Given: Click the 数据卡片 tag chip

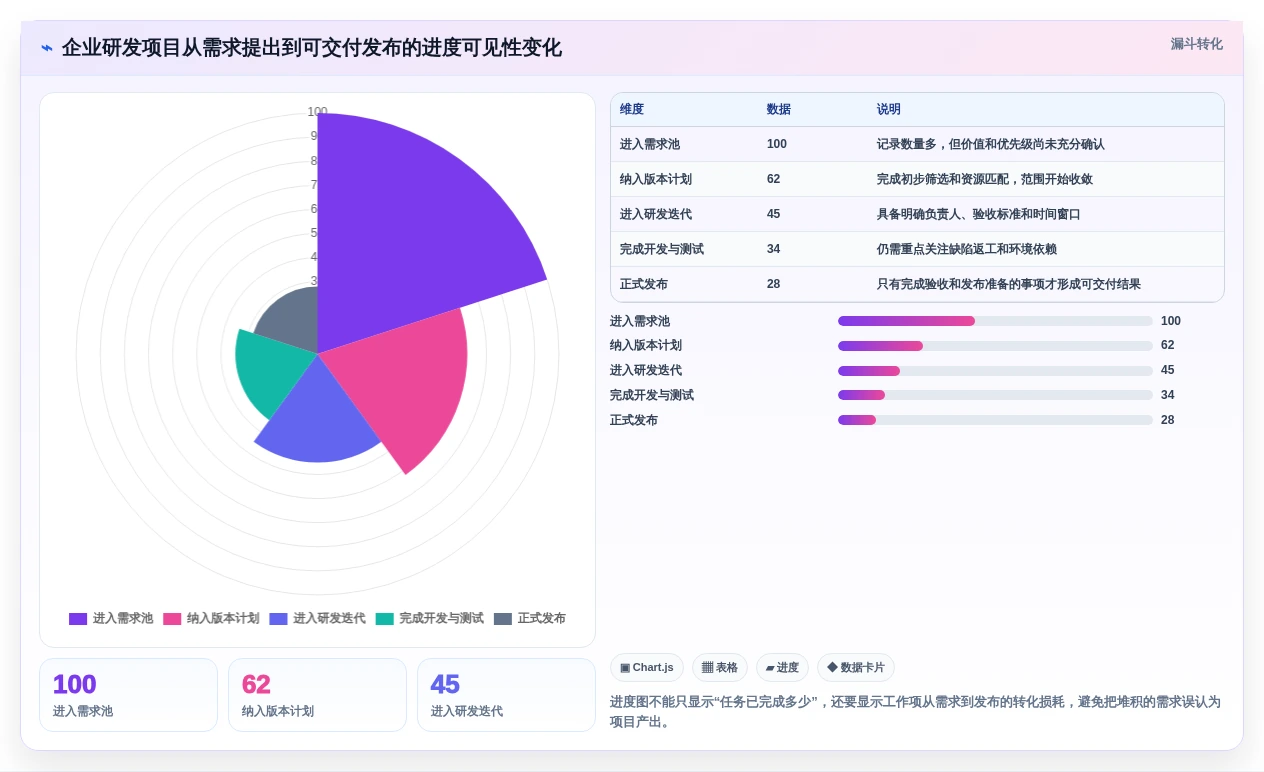Looking at the screenshot, I should click(856, 668).
